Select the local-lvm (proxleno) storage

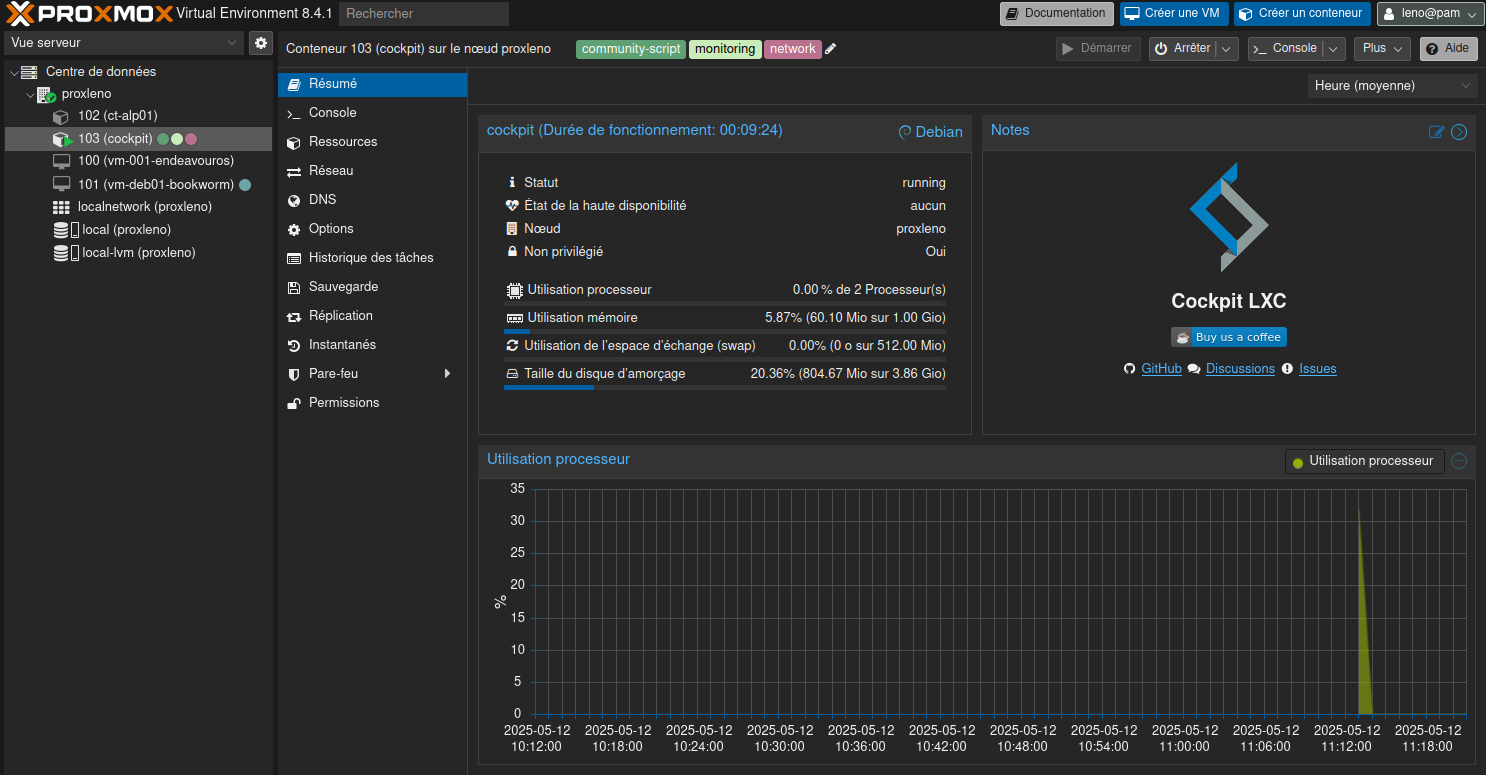138,253
